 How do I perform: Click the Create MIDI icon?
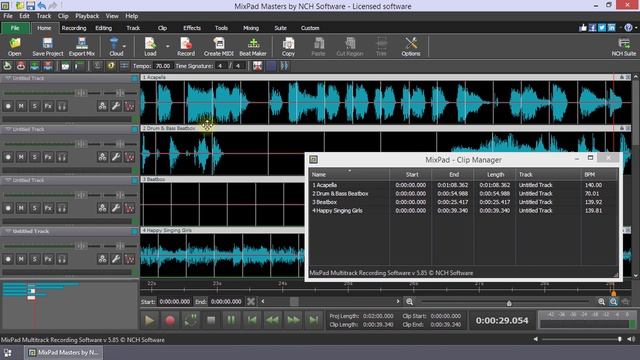[218, 47]
